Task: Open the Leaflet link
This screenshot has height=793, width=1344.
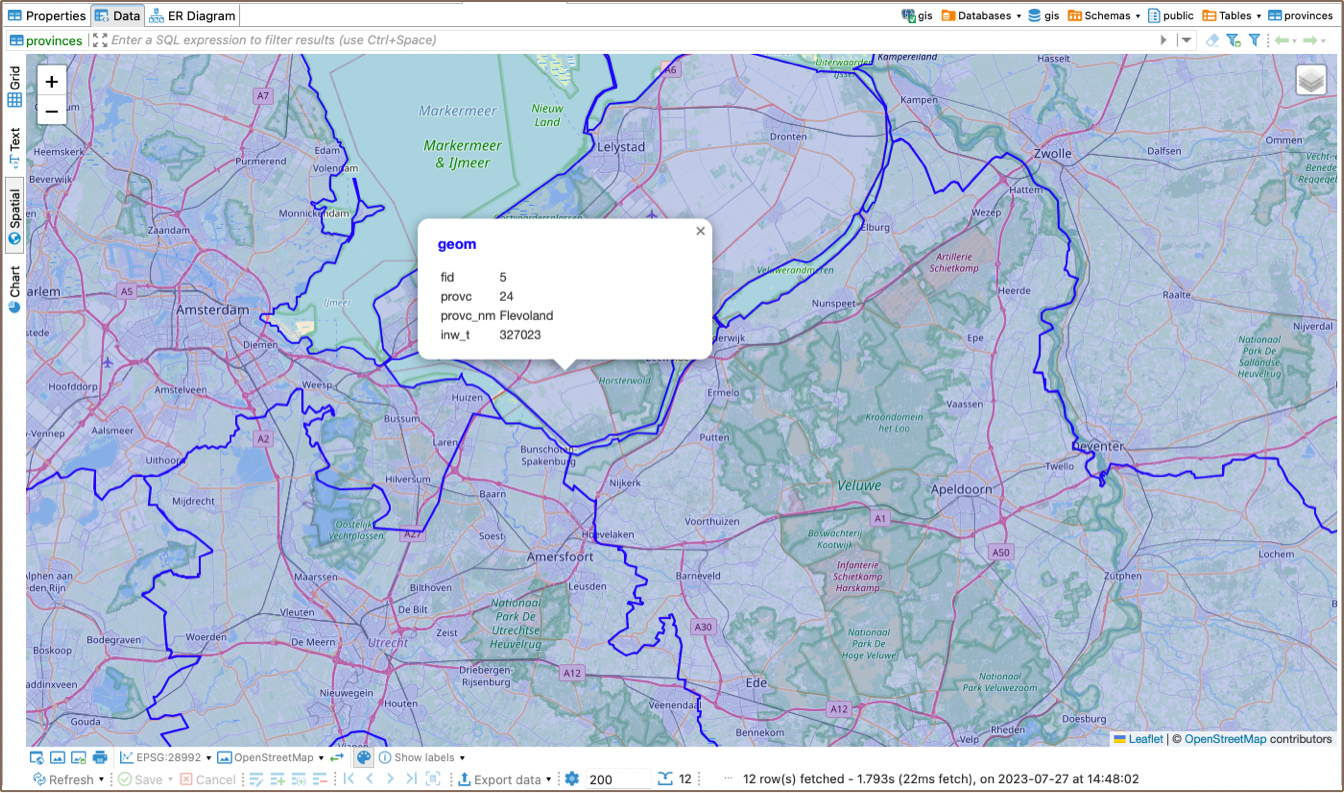Action: point(1146,739)
